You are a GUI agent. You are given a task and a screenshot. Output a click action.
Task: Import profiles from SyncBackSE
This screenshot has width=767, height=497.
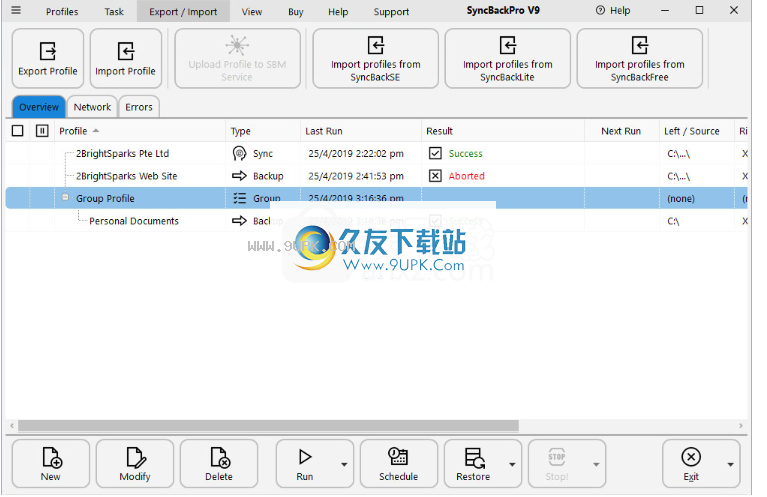pos(375,59)
